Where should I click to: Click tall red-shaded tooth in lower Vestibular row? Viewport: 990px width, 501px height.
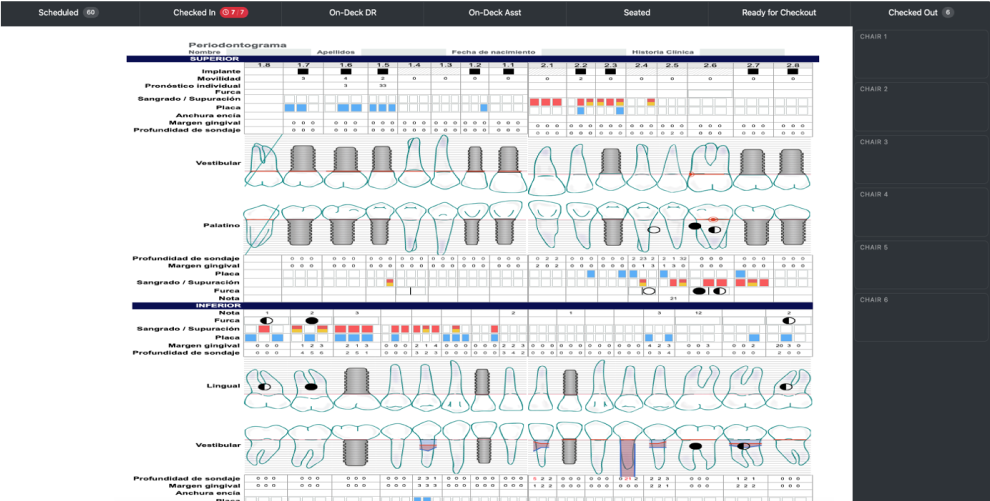pos(628,451)
